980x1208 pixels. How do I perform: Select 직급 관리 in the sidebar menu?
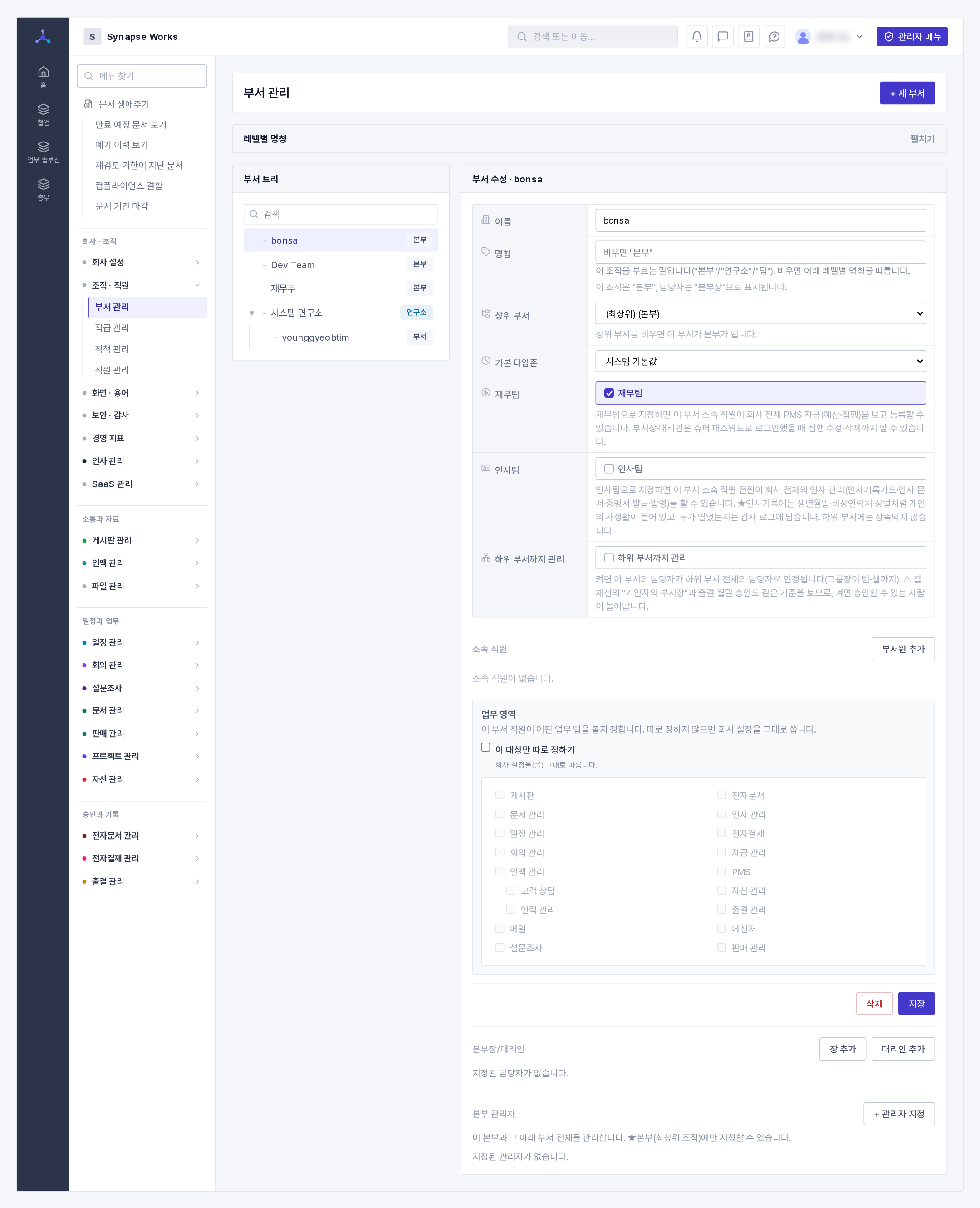[112, 328]
